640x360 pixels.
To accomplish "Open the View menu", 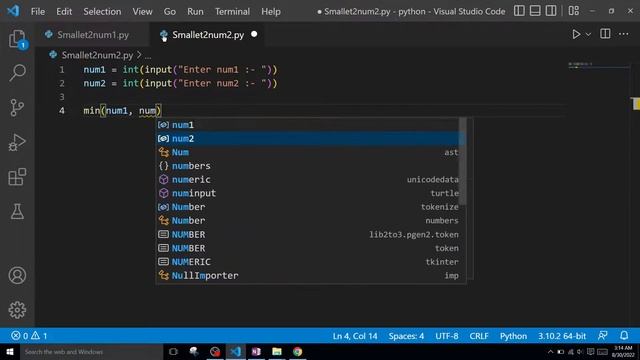I will coord(142,11).
